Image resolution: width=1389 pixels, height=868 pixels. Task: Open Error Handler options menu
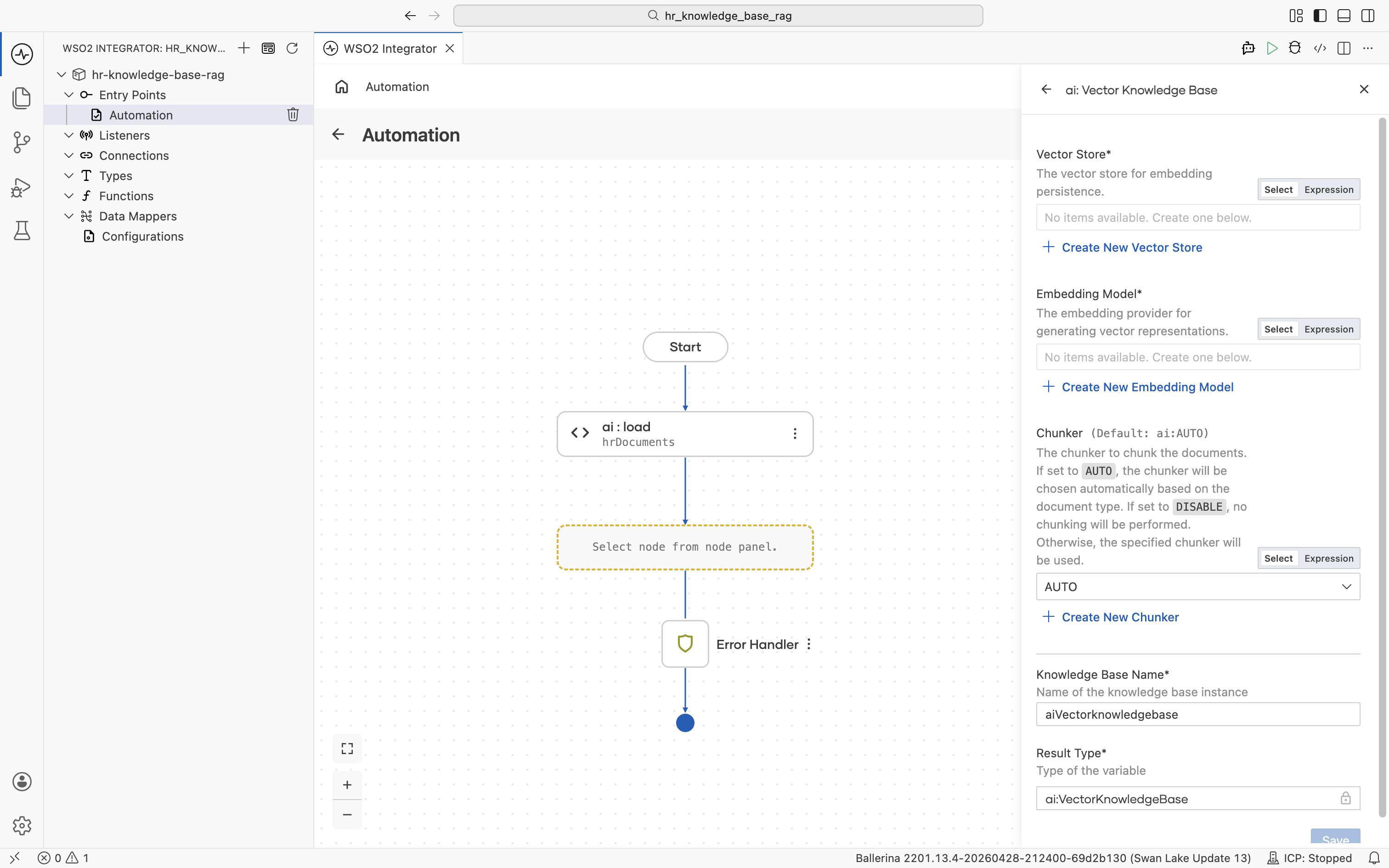point(809,644)
